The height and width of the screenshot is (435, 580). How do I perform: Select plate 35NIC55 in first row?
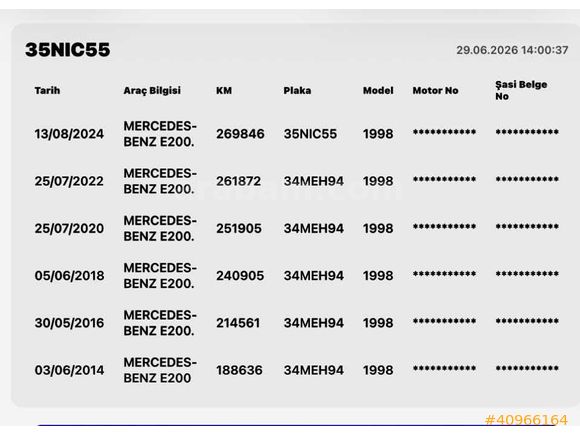pos(310,134)
